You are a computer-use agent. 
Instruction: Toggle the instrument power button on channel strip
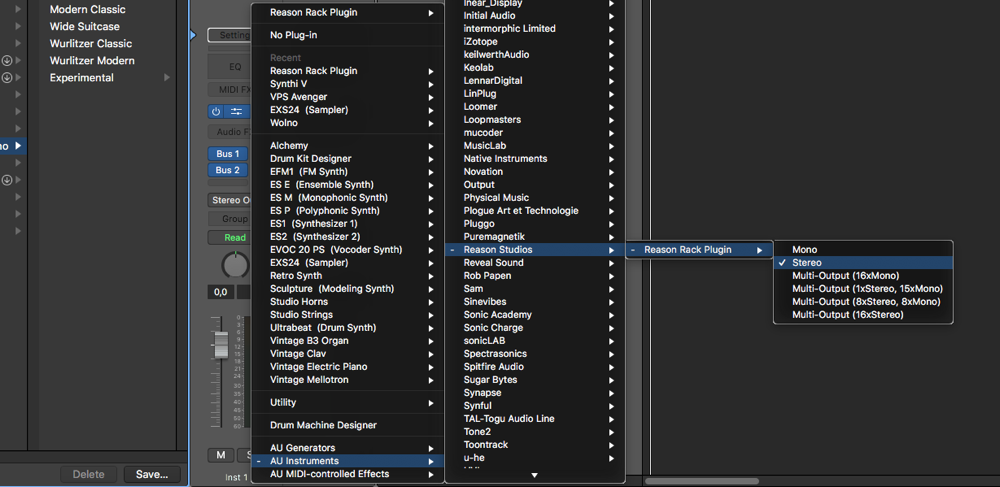(216, 112)
